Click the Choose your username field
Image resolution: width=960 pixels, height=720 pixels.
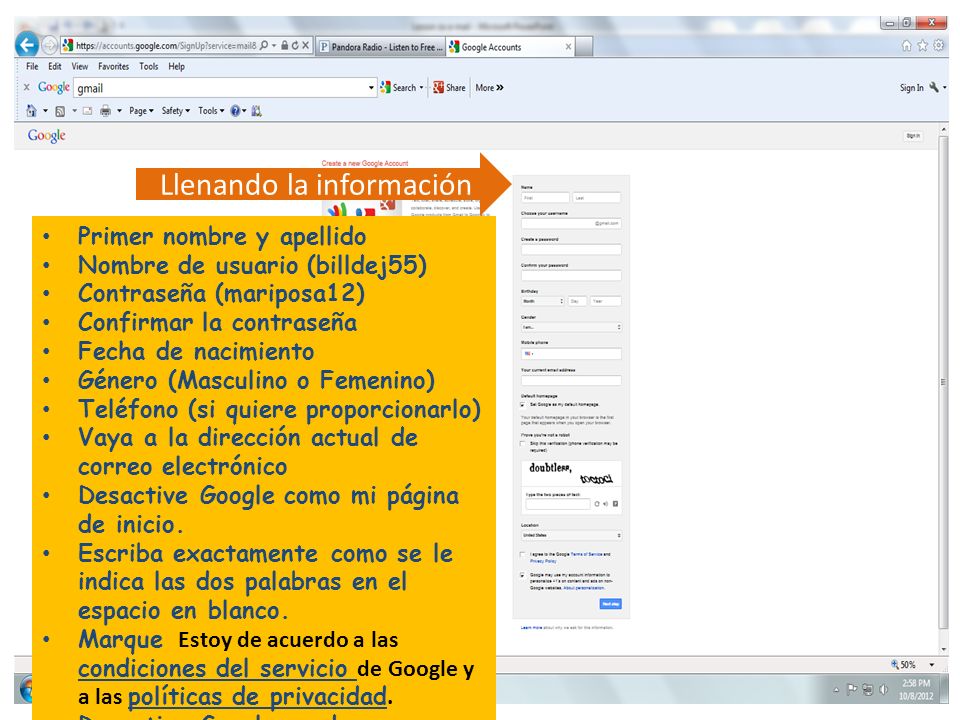[571, 223]
